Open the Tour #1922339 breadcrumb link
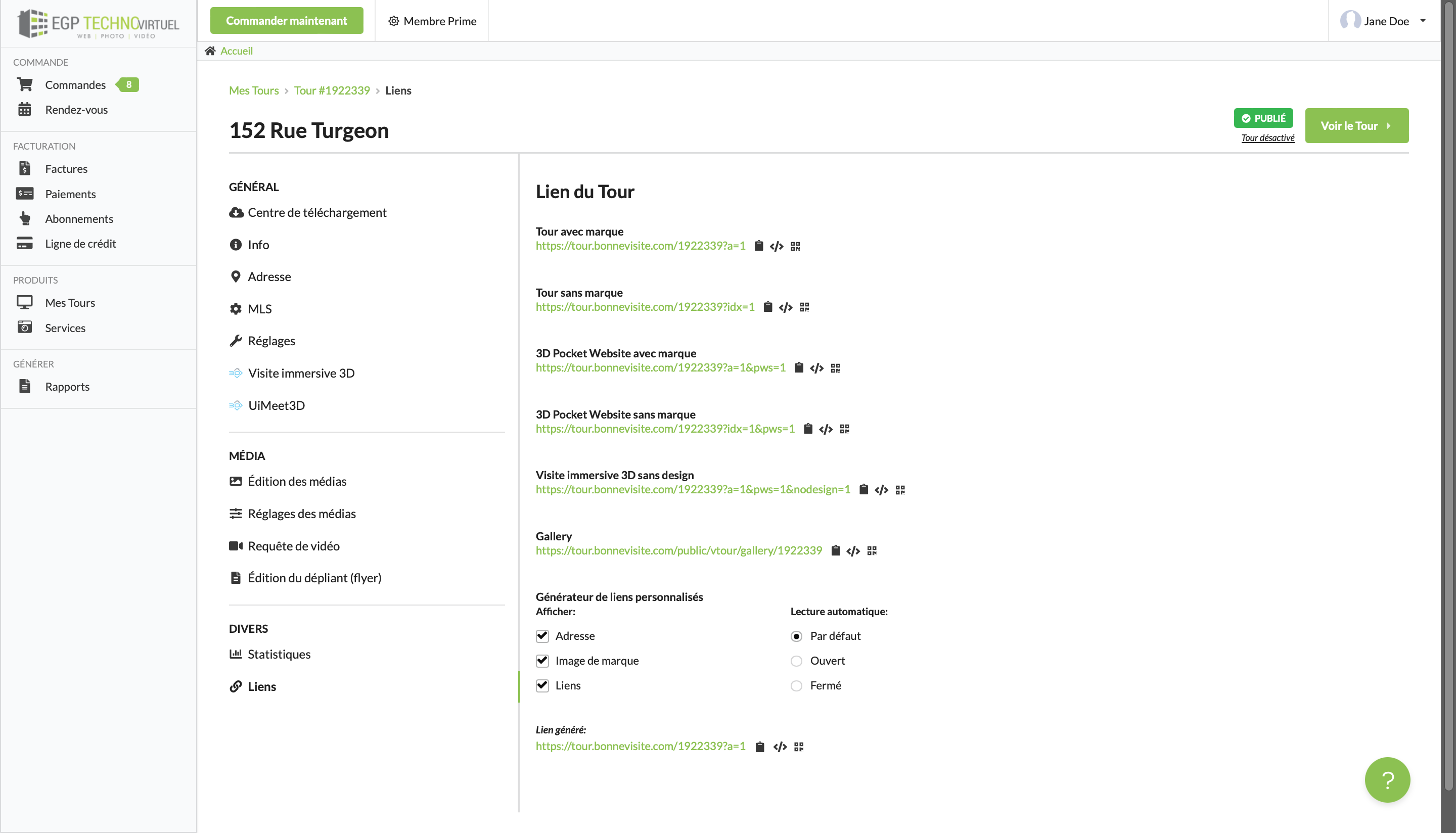Viewport: 1456px width, 833px height. click(x=332, y=90)
